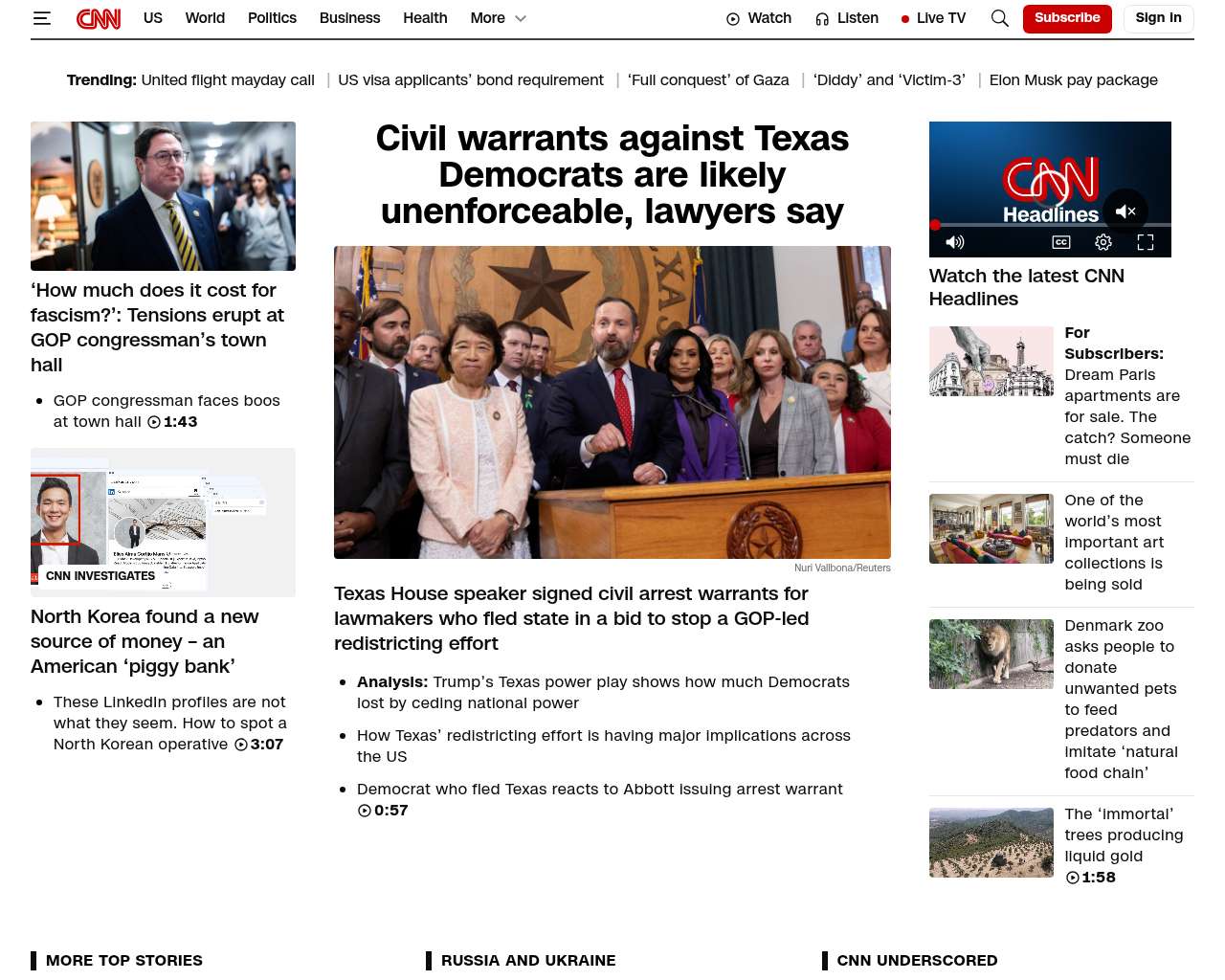Screen dimensions: 1225x980
Task: Click the GOP congressman town hall photo
Action: click(163, 196)
